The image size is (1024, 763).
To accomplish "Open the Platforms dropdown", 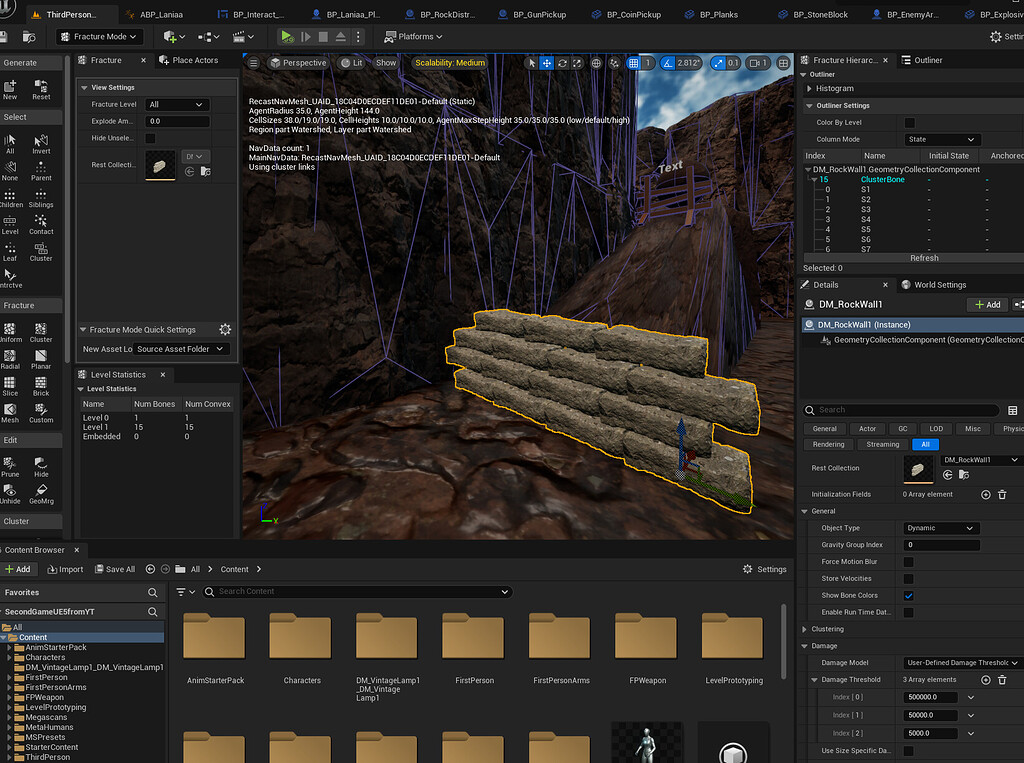I will [x=414, y=36].
